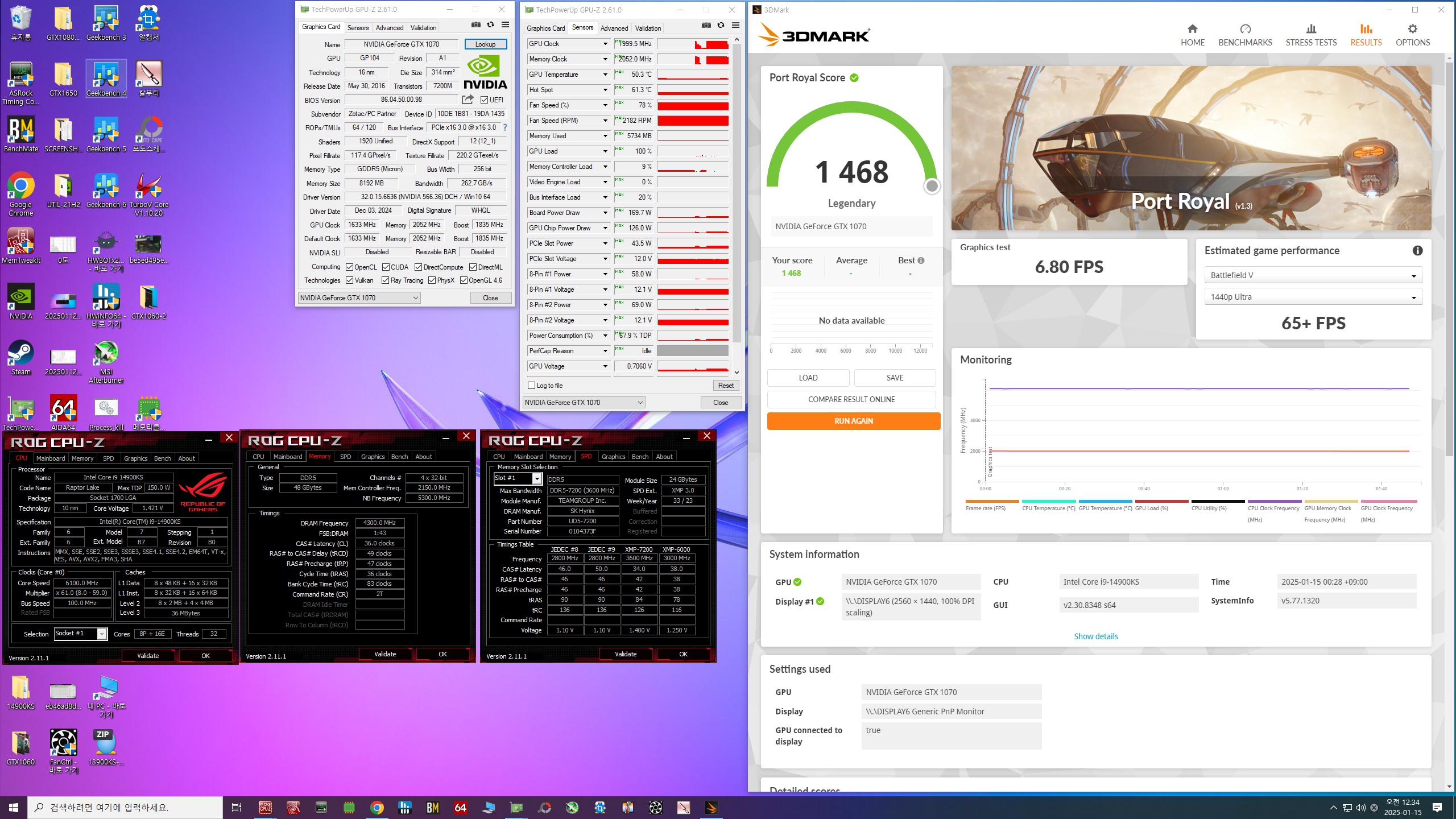Toggle UEFI checkbox in GPU-Z
The width and height of the screenshot is (1456, 819).
(x=484, y=100)
